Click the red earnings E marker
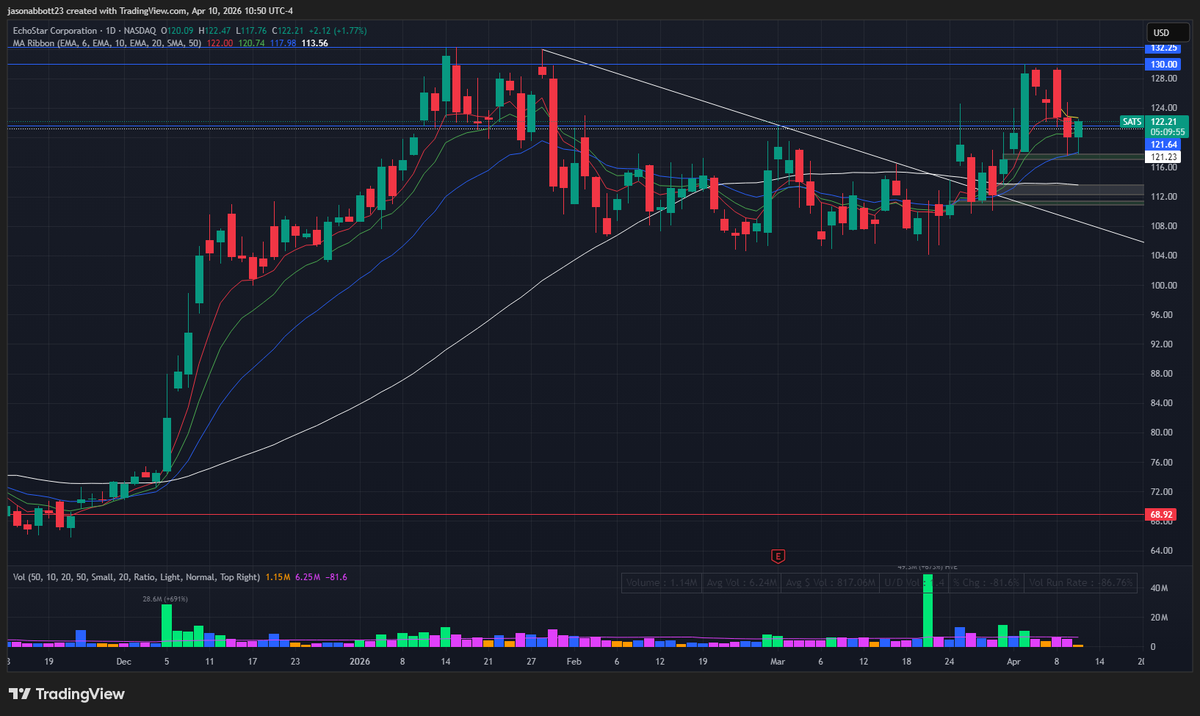This screenshot has width=1200, height=716. click(777, 555)
